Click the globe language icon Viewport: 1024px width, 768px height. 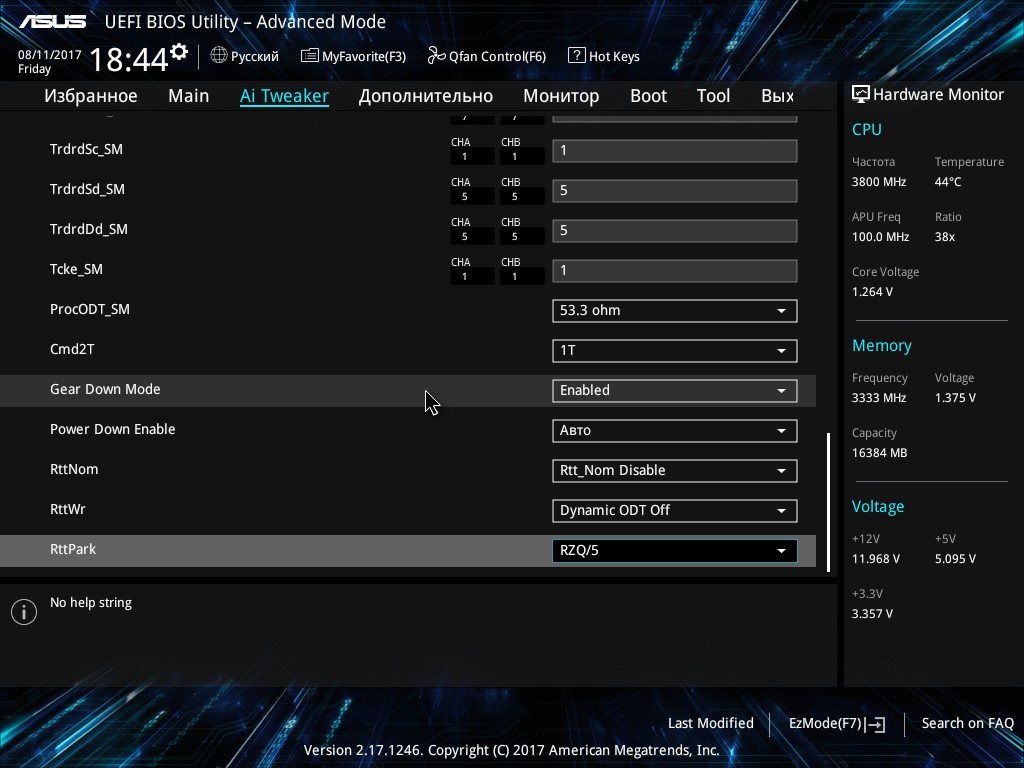click(x=219, y=56)
